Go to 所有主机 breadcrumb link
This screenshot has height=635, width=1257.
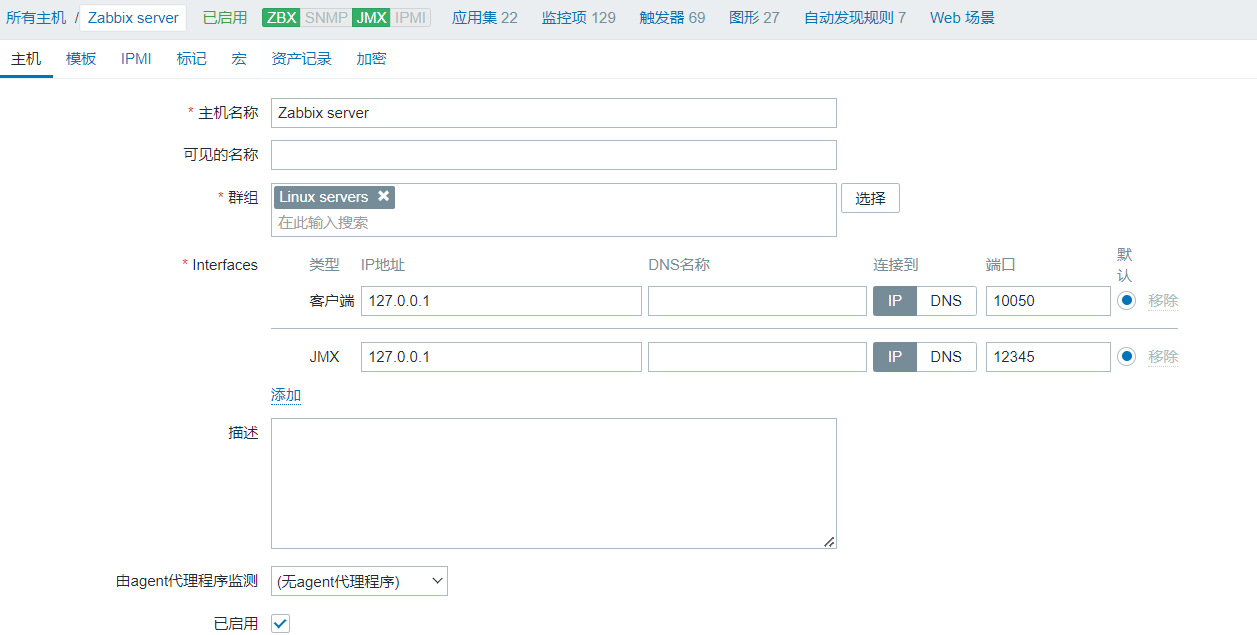pos(36,18)
